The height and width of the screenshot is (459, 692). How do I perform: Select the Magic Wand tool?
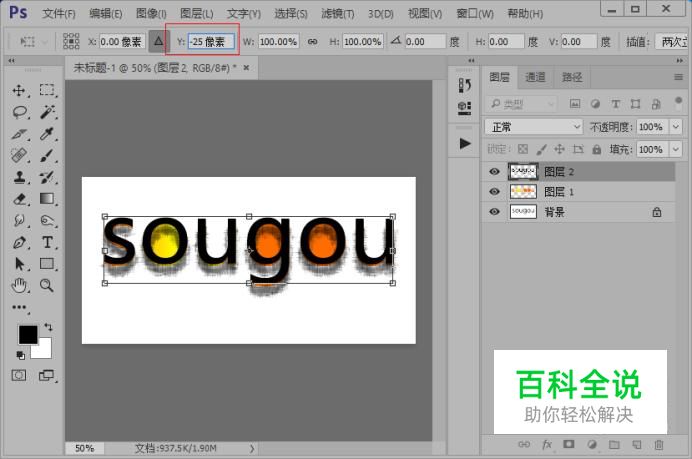pyautogui.click(x=47, y=112)
